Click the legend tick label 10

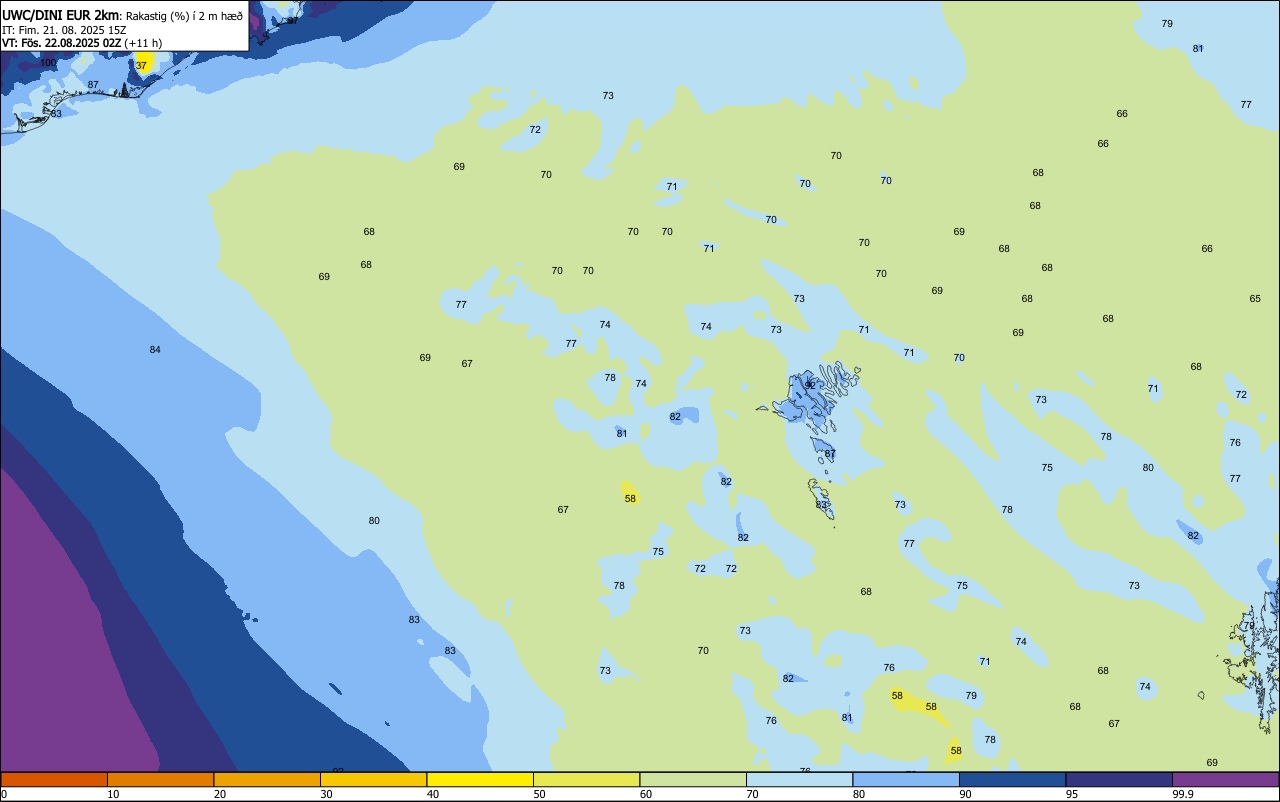(113, 794)
